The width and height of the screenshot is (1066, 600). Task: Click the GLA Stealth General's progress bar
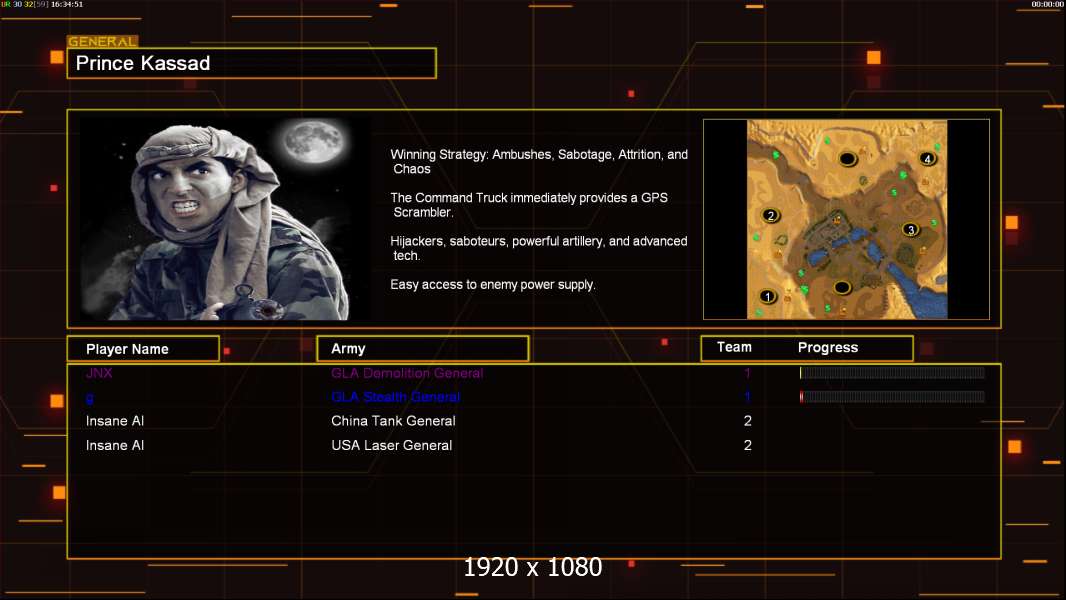(892, 397)
